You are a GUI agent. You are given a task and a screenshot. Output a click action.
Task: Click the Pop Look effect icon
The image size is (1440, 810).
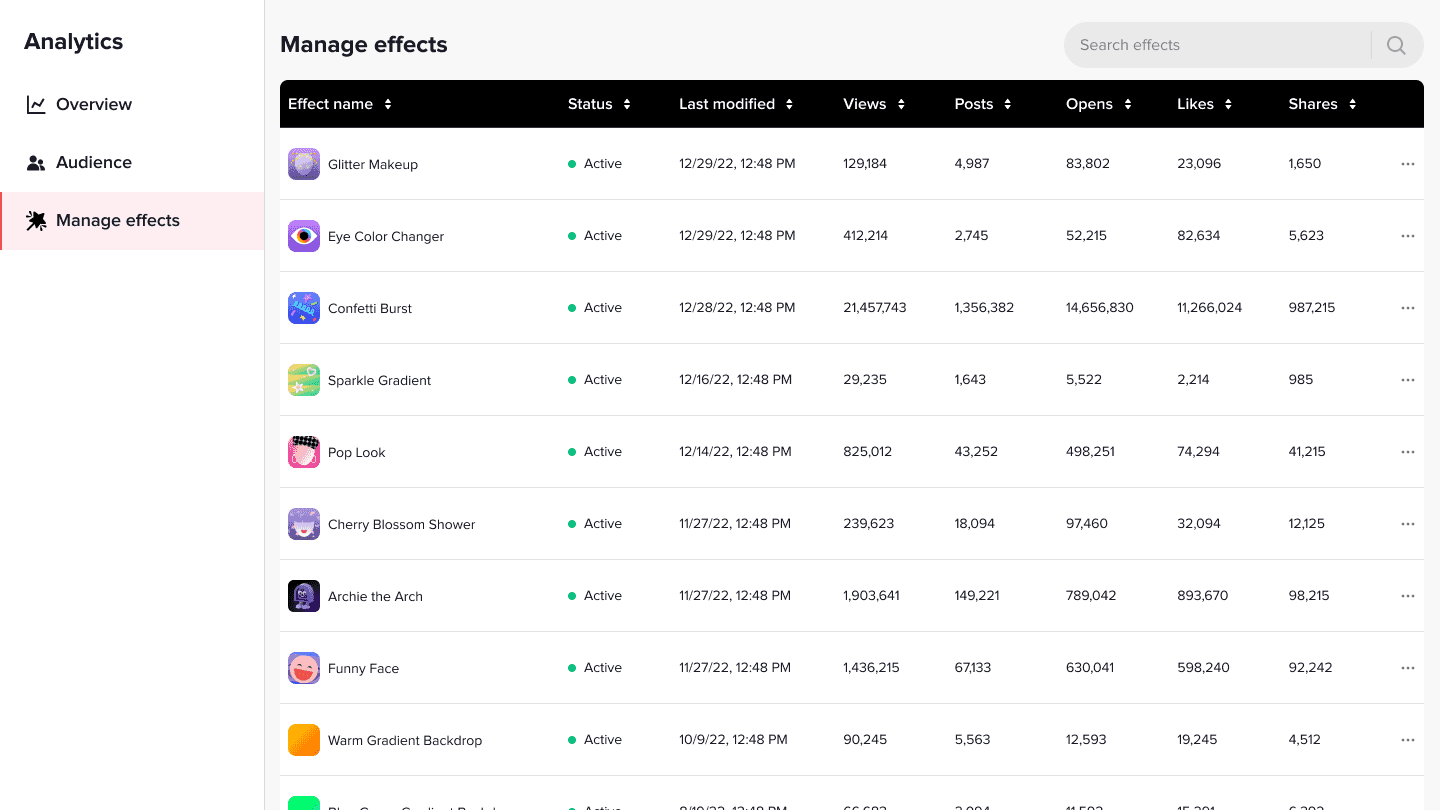tap(304, 452)
